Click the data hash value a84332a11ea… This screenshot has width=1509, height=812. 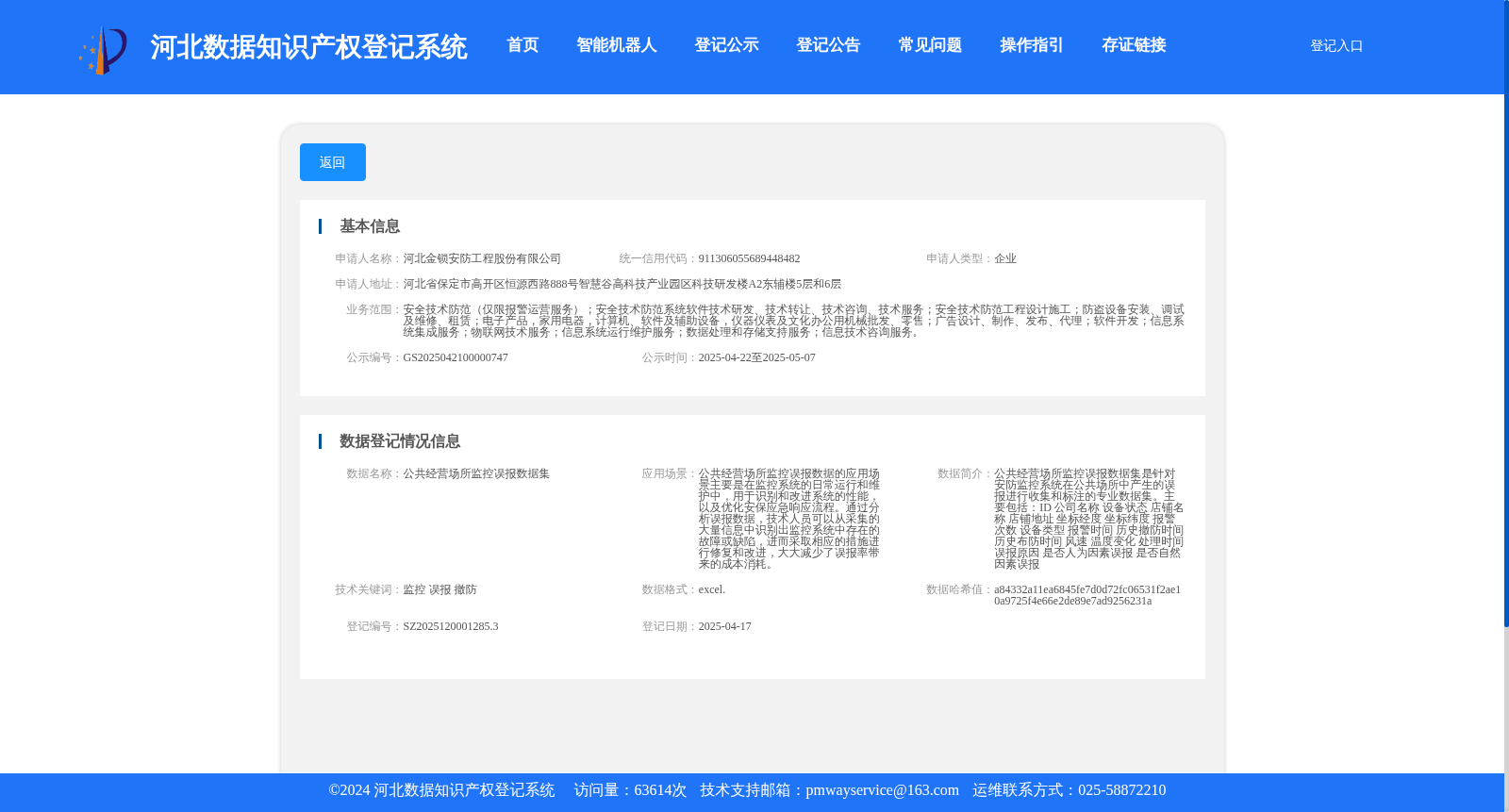1086,595
